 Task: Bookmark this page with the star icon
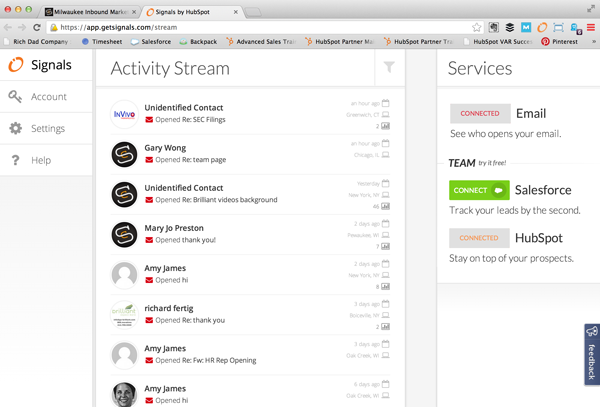click(476, 27)
